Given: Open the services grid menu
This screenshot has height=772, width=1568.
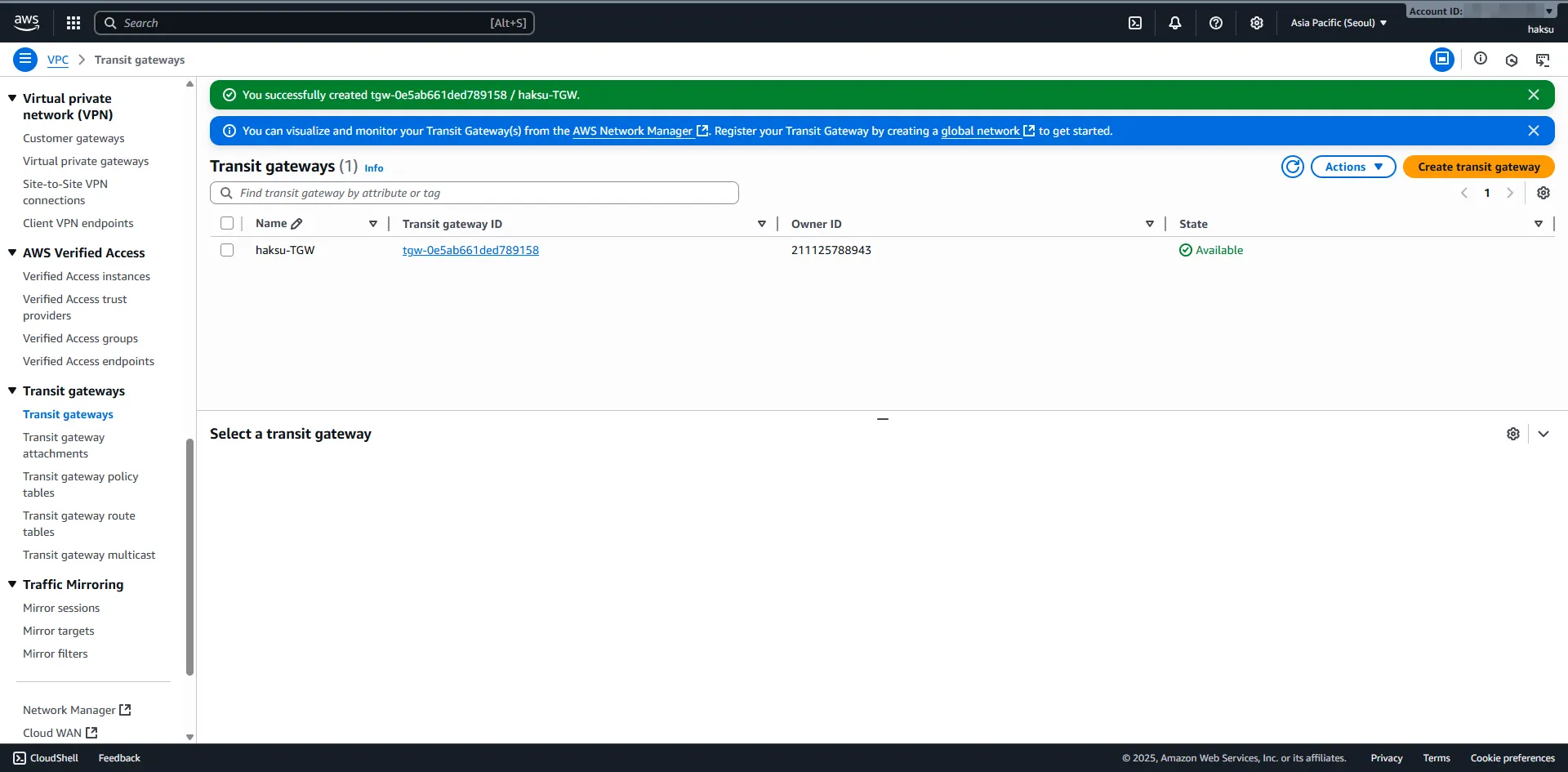Looking at the screenshot, I should (x=73, y=23).
